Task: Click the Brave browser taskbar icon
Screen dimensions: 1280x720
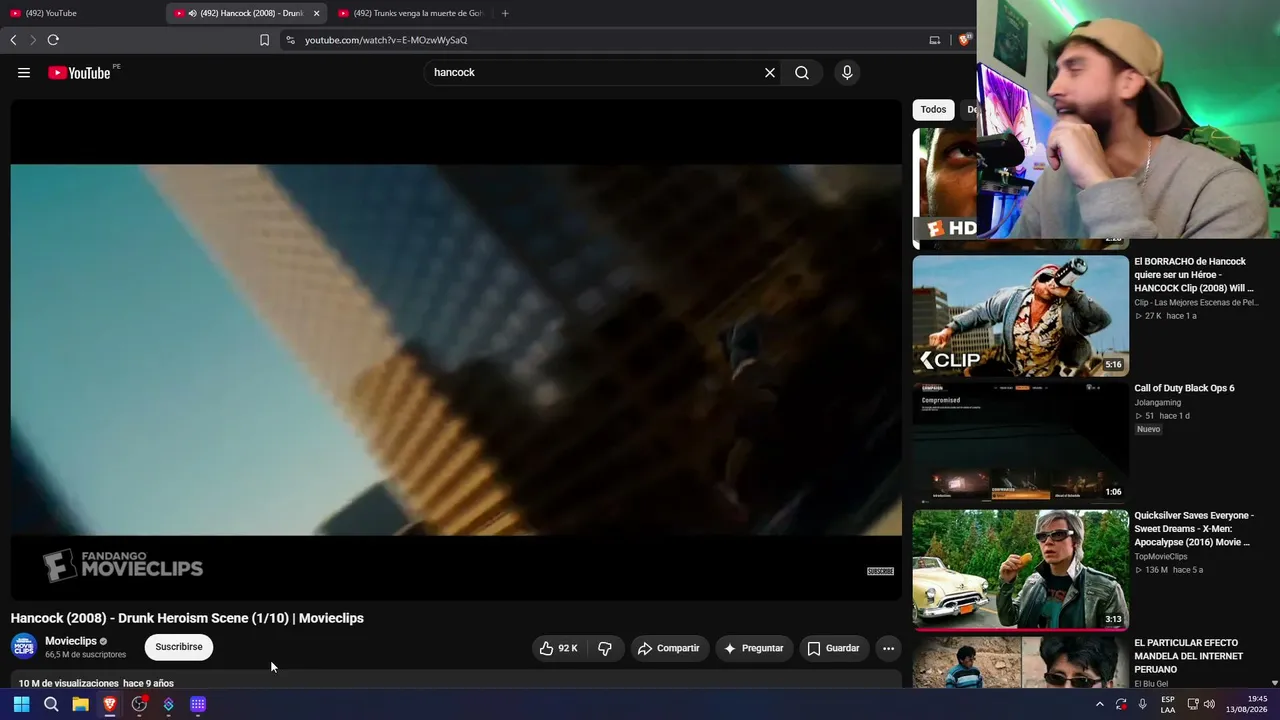Action: coord(110,704)
